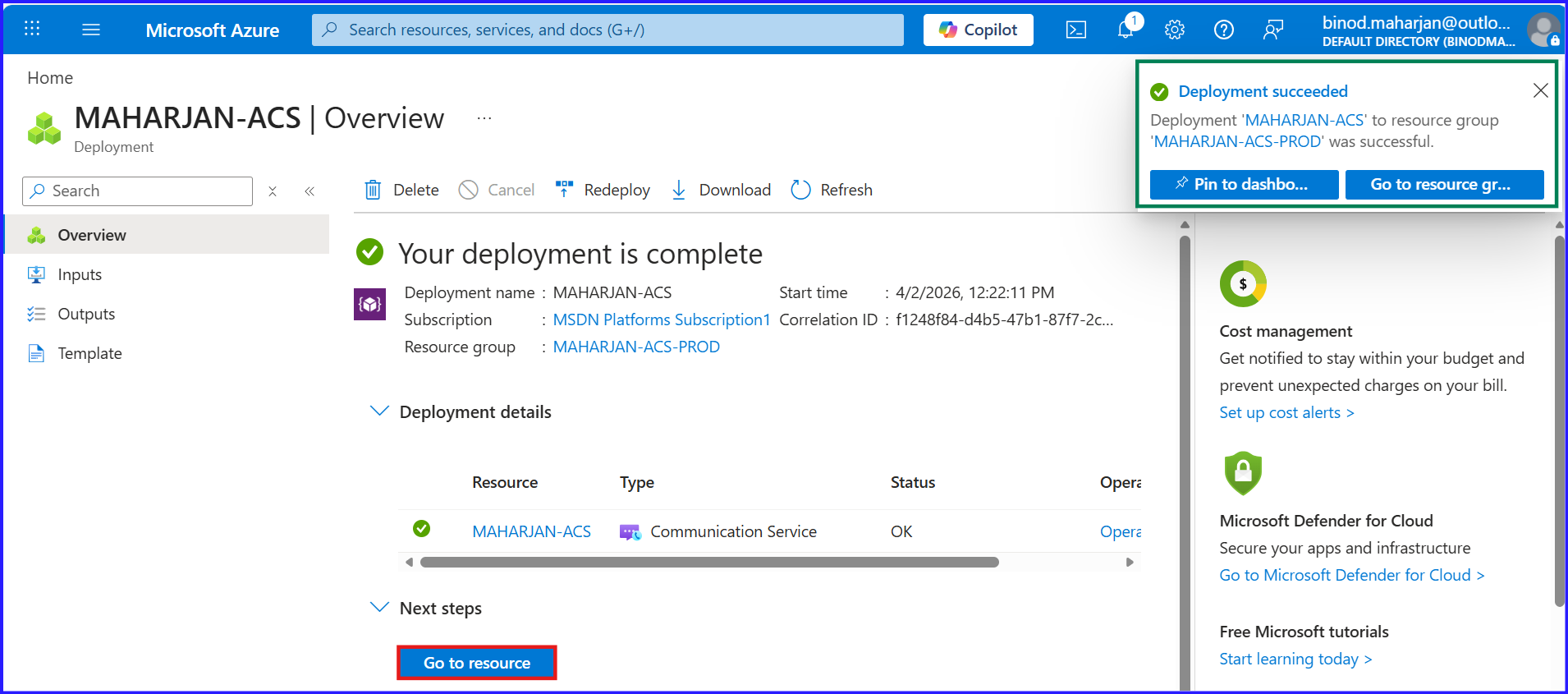The width and height of the screenshot is (1568, 694).
Task: Focus the sidebar Search field
Action: click(137, 191)
